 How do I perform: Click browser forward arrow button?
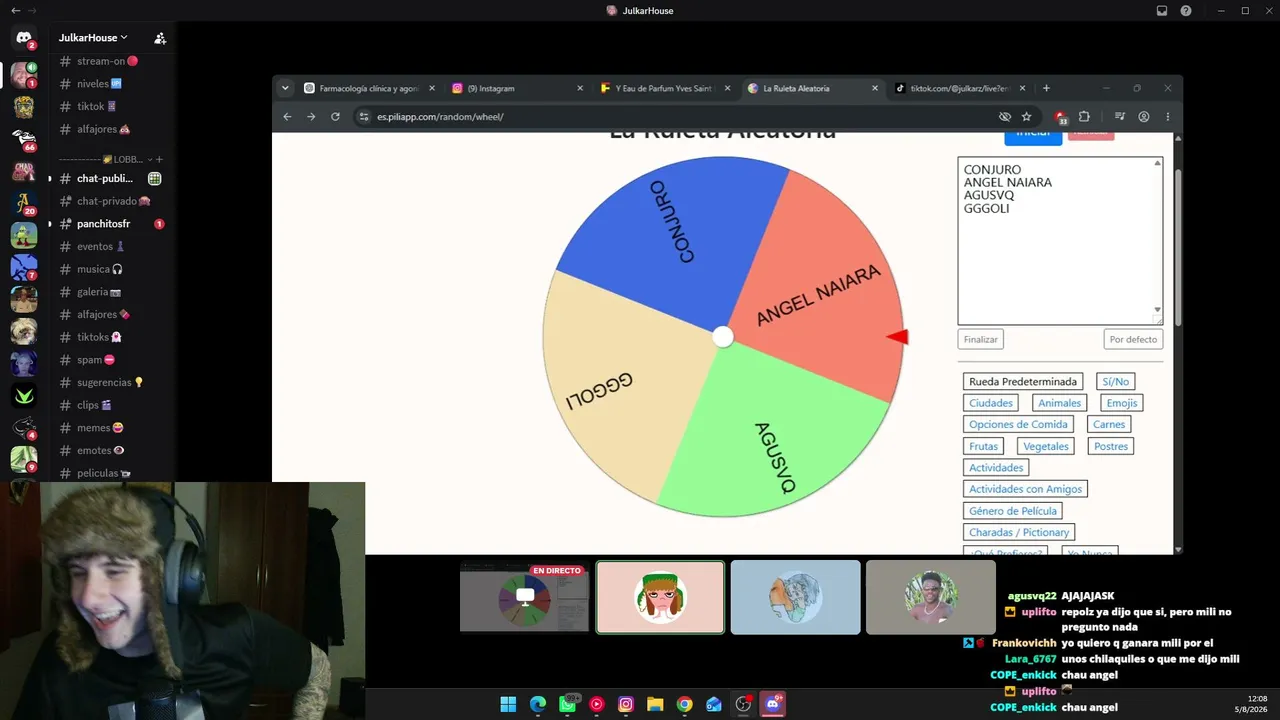coord(311,117)
